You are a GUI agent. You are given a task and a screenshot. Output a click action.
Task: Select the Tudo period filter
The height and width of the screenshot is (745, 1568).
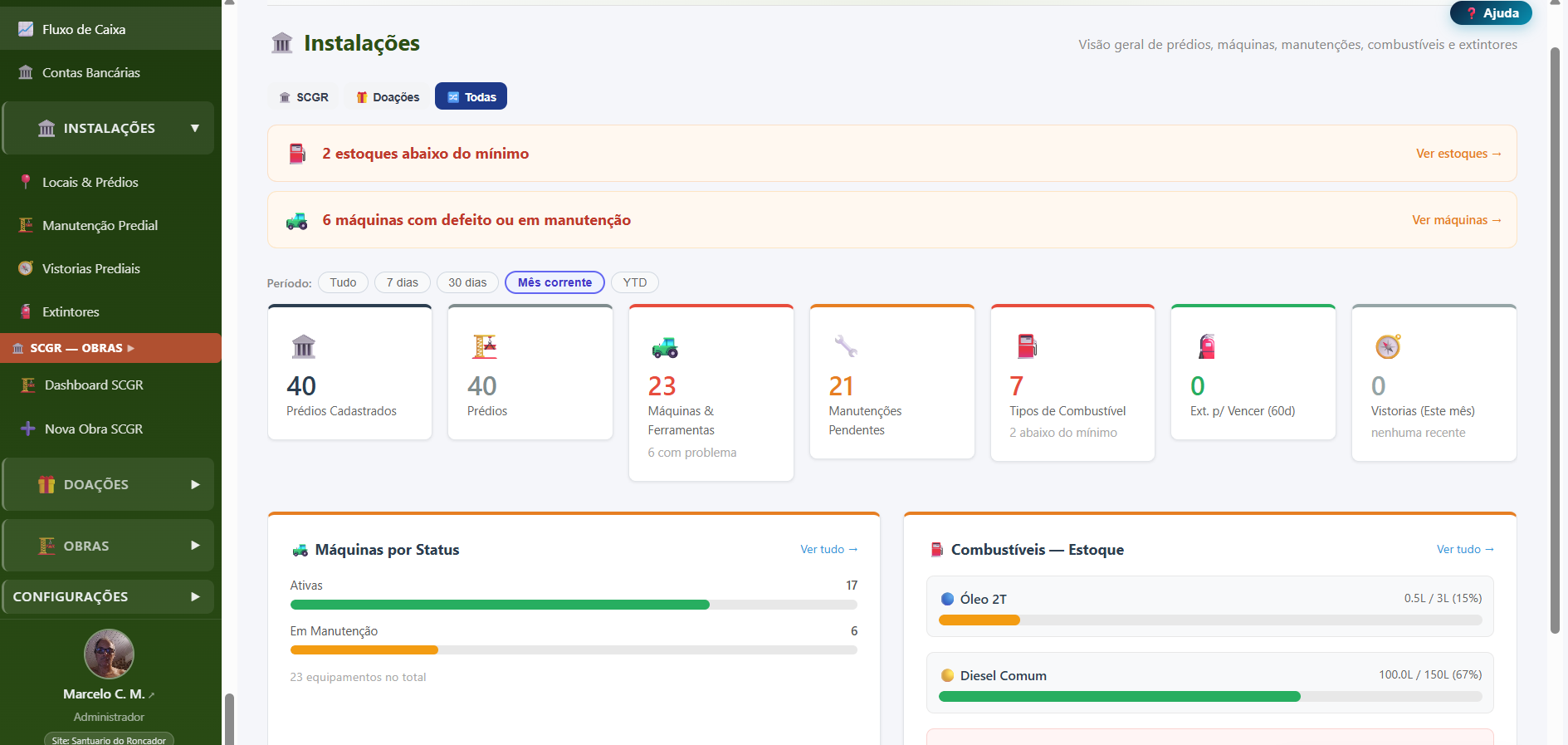[x=343, y=282]
